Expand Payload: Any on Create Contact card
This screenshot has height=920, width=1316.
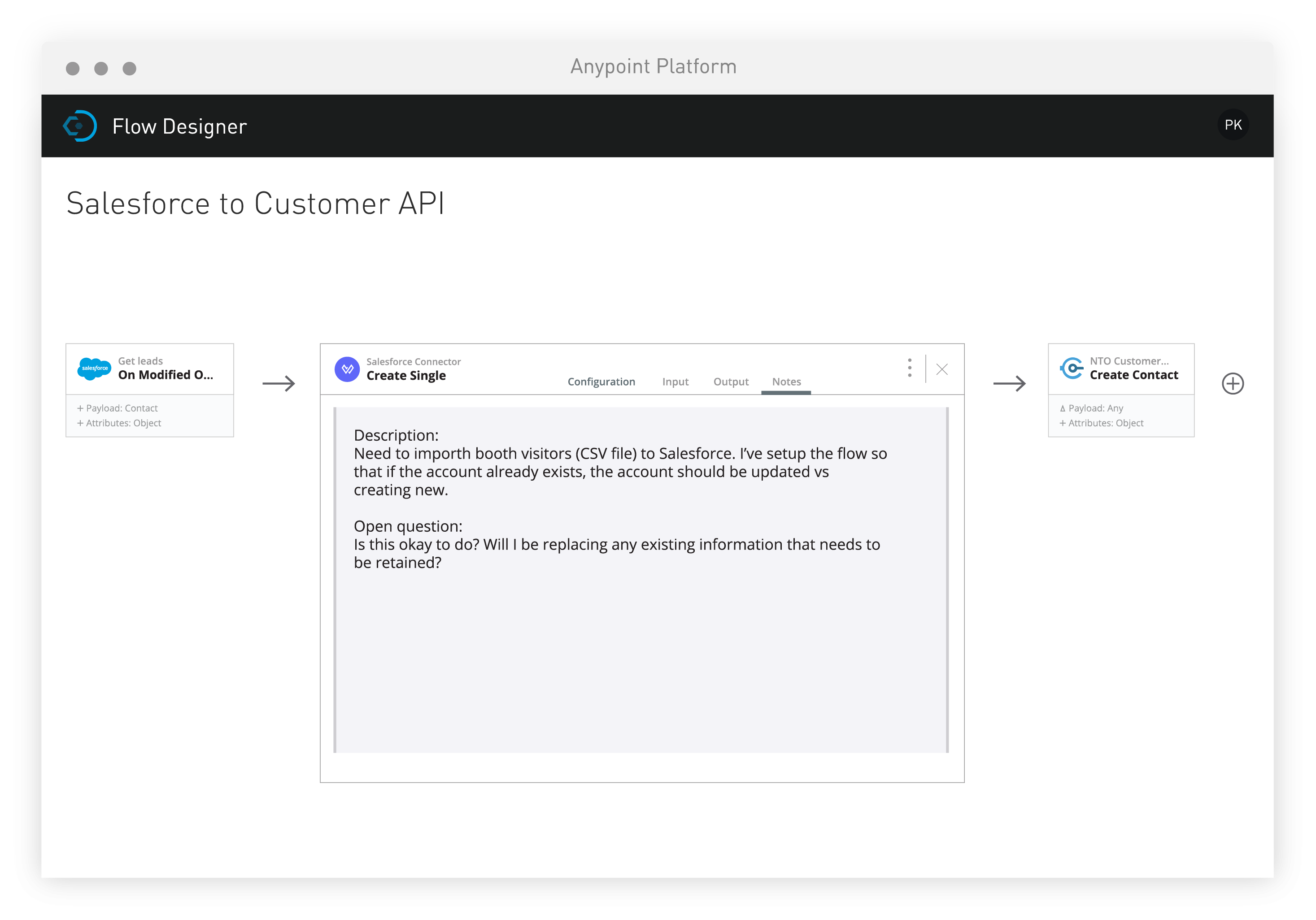pyautogui.click(x=1091, y=408)
